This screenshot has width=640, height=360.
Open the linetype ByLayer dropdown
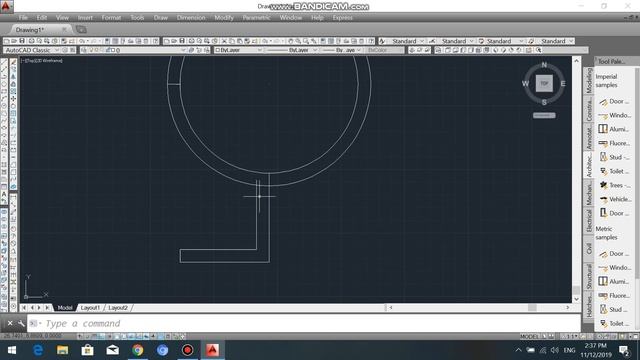[x=292, y=50]
